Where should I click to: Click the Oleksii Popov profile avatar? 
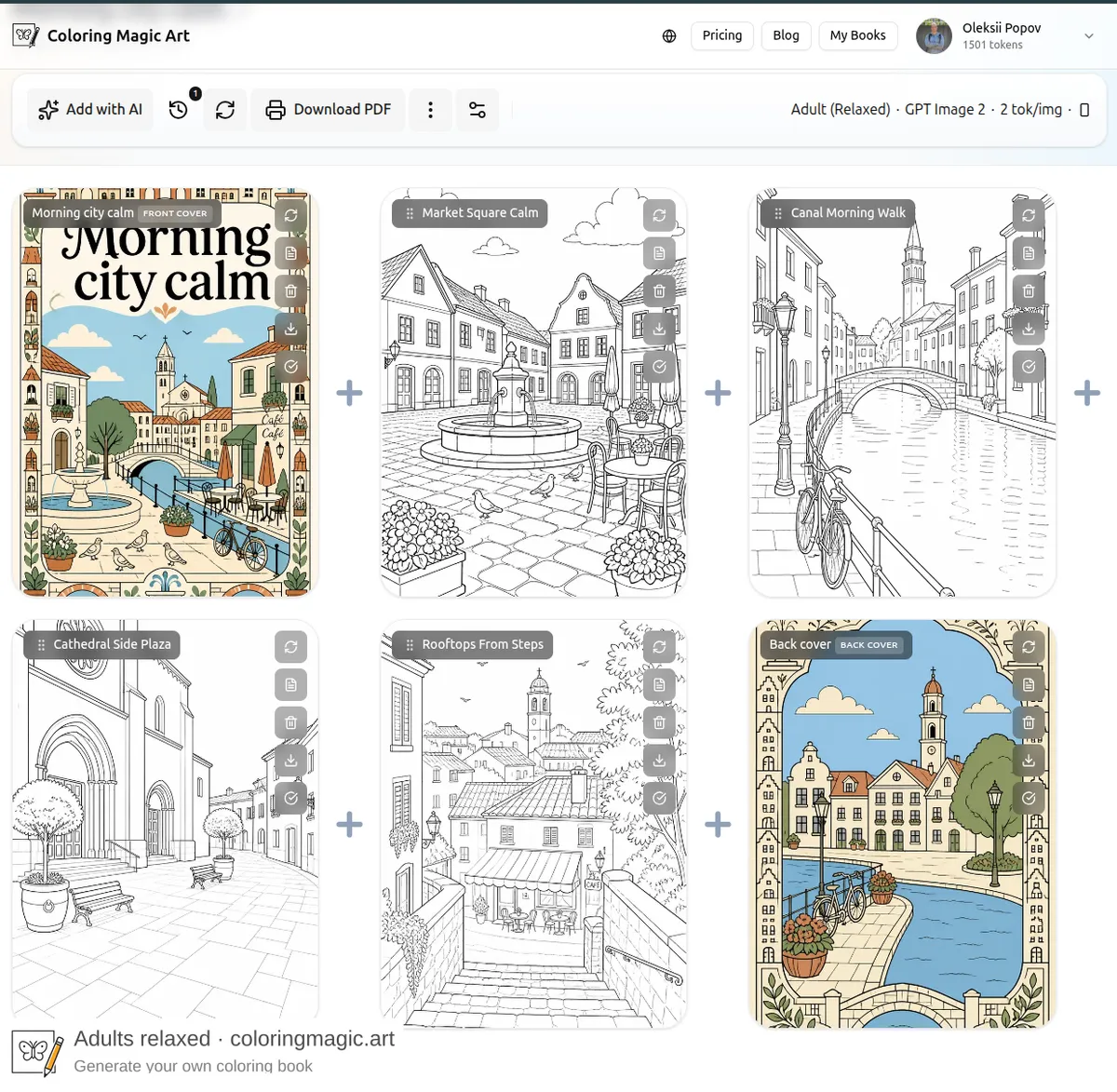coord(934,36)
